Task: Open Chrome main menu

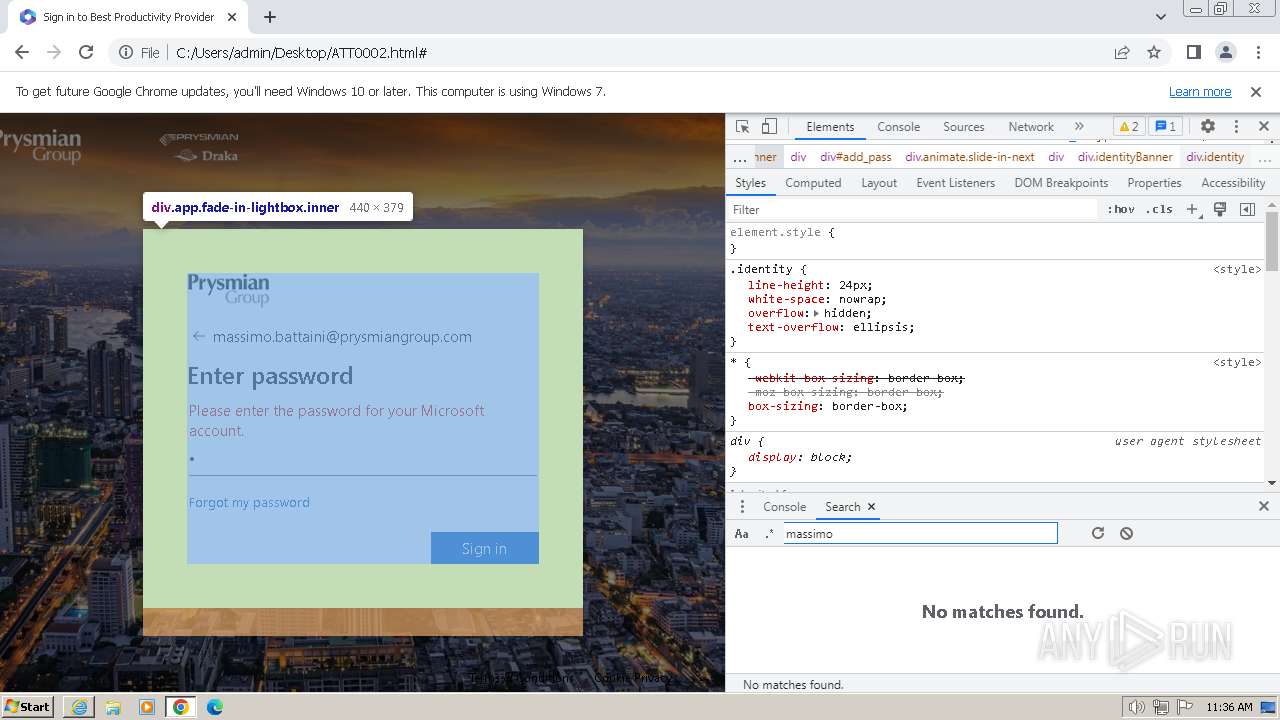Action: click(1256, 52)
